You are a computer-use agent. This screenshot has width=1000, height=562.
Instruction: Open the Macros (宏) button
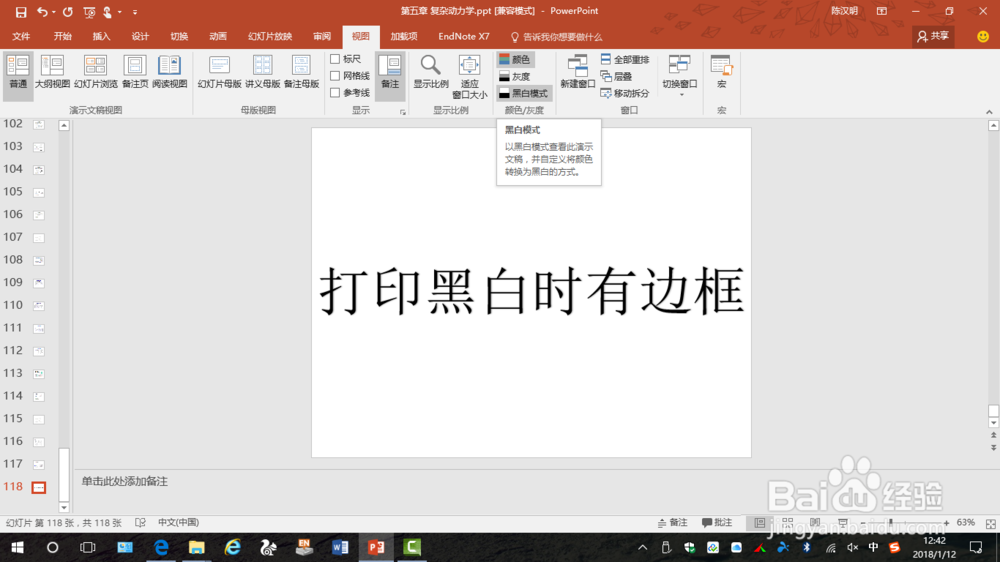pos(721,72)
